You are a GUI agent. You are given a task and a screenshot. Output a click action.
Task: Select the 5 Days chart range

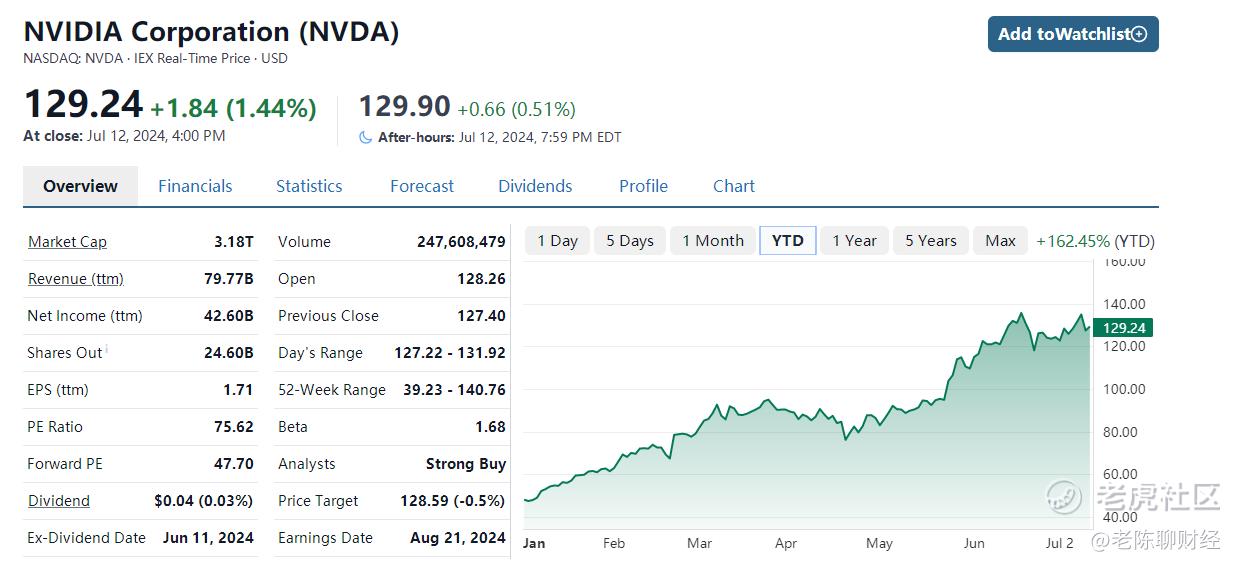point(630,241)
